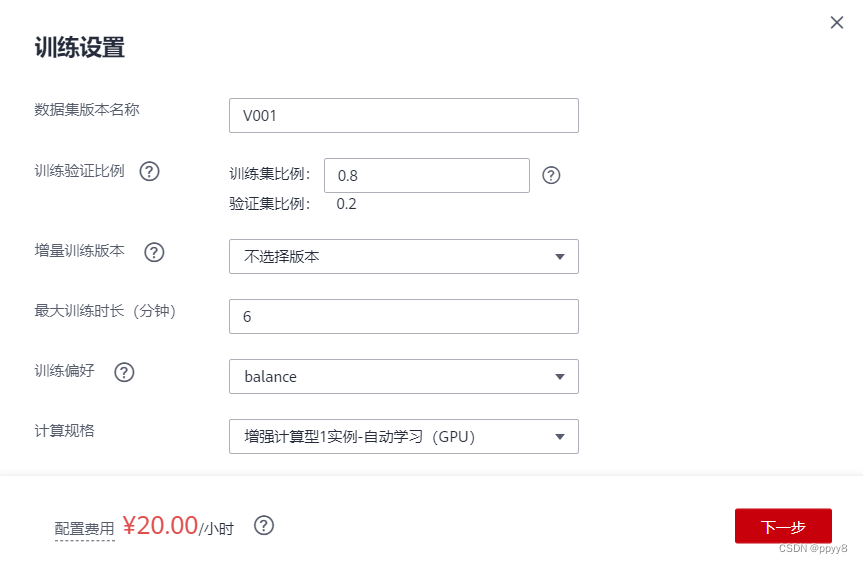The height and width of the screenshot is (563, 863).
Task: Click the 最大训练时长（分钟）label
Action: click(105, 311)
